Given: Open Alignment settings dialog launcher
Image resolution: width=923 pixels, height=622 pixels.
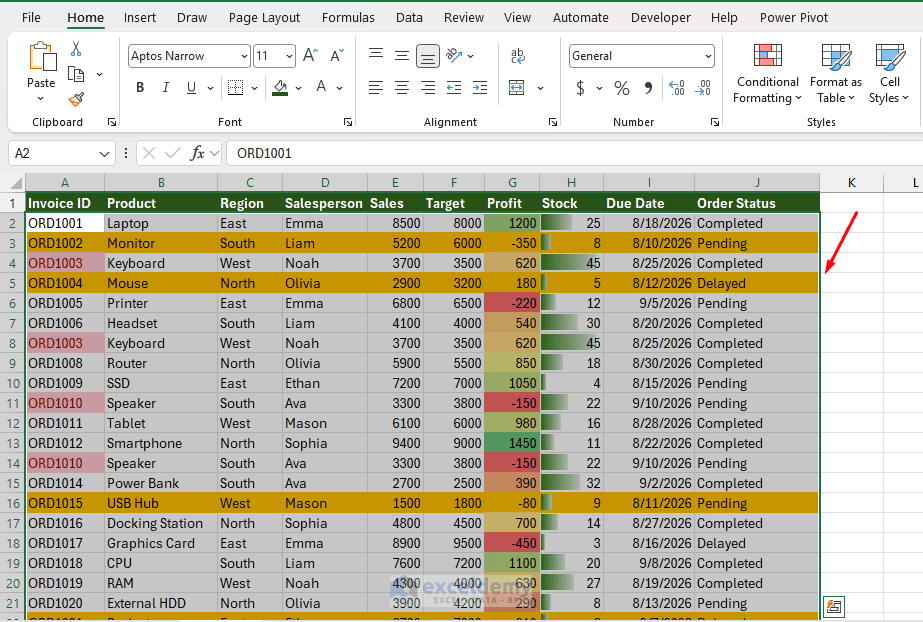Looking at the screenshot, I should 553,122.
